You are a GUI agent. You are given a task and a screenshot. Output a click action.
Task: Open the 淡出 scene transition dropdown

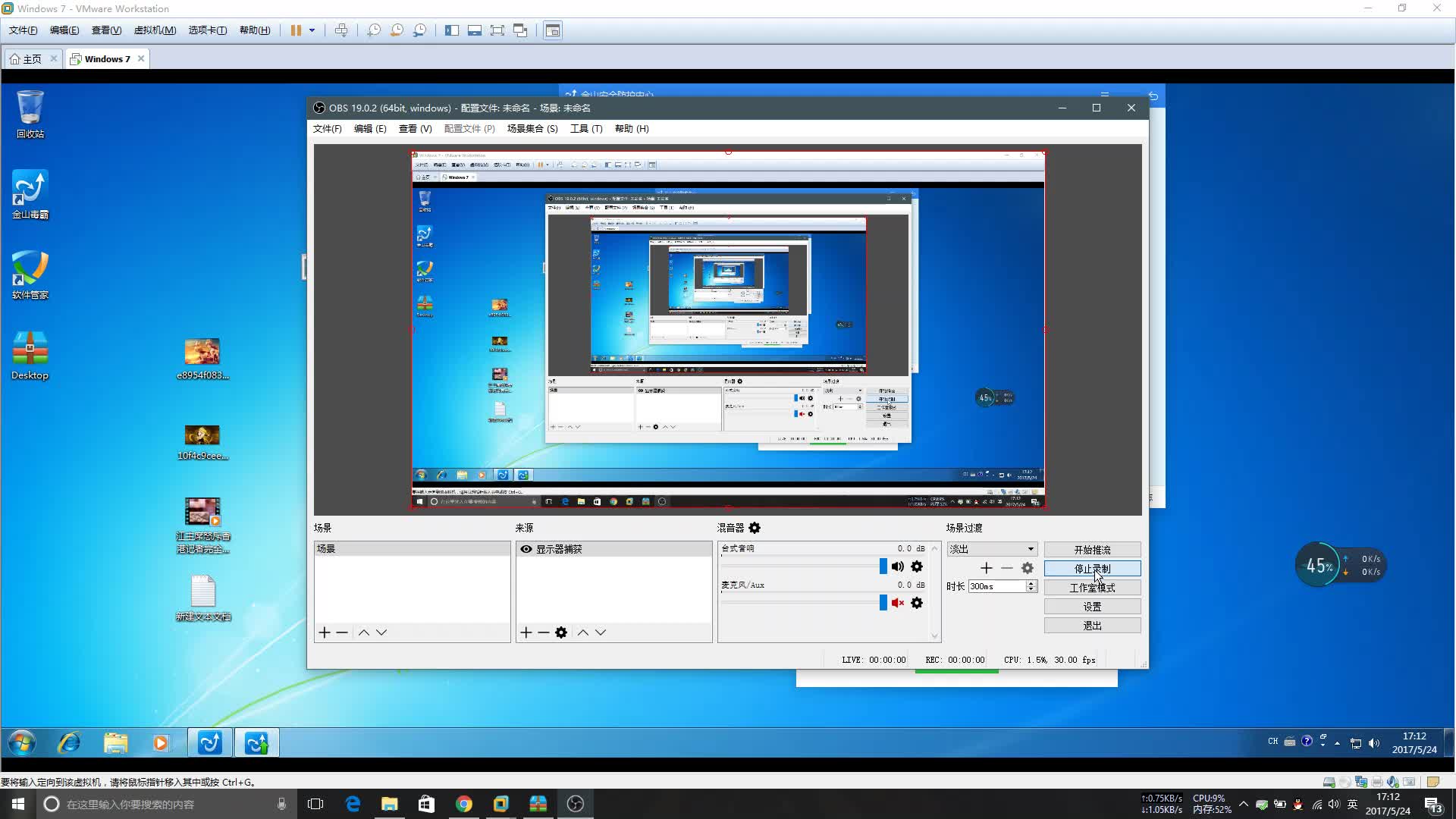(x=992, y=549)
